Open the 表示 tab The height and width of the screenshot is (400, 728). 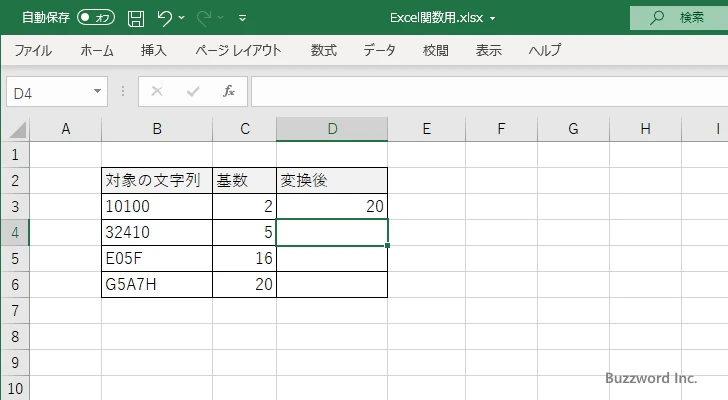click(488, 50)
